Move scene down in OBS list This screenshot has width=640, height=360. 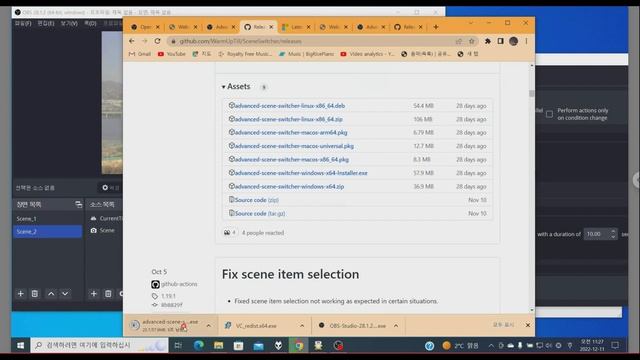(65, 293)
